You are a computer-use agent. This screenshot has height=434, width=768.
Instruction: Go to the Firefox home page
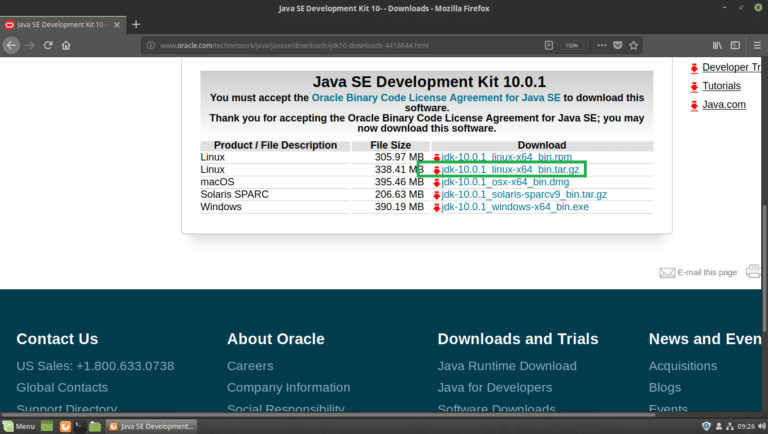point(66,45)
